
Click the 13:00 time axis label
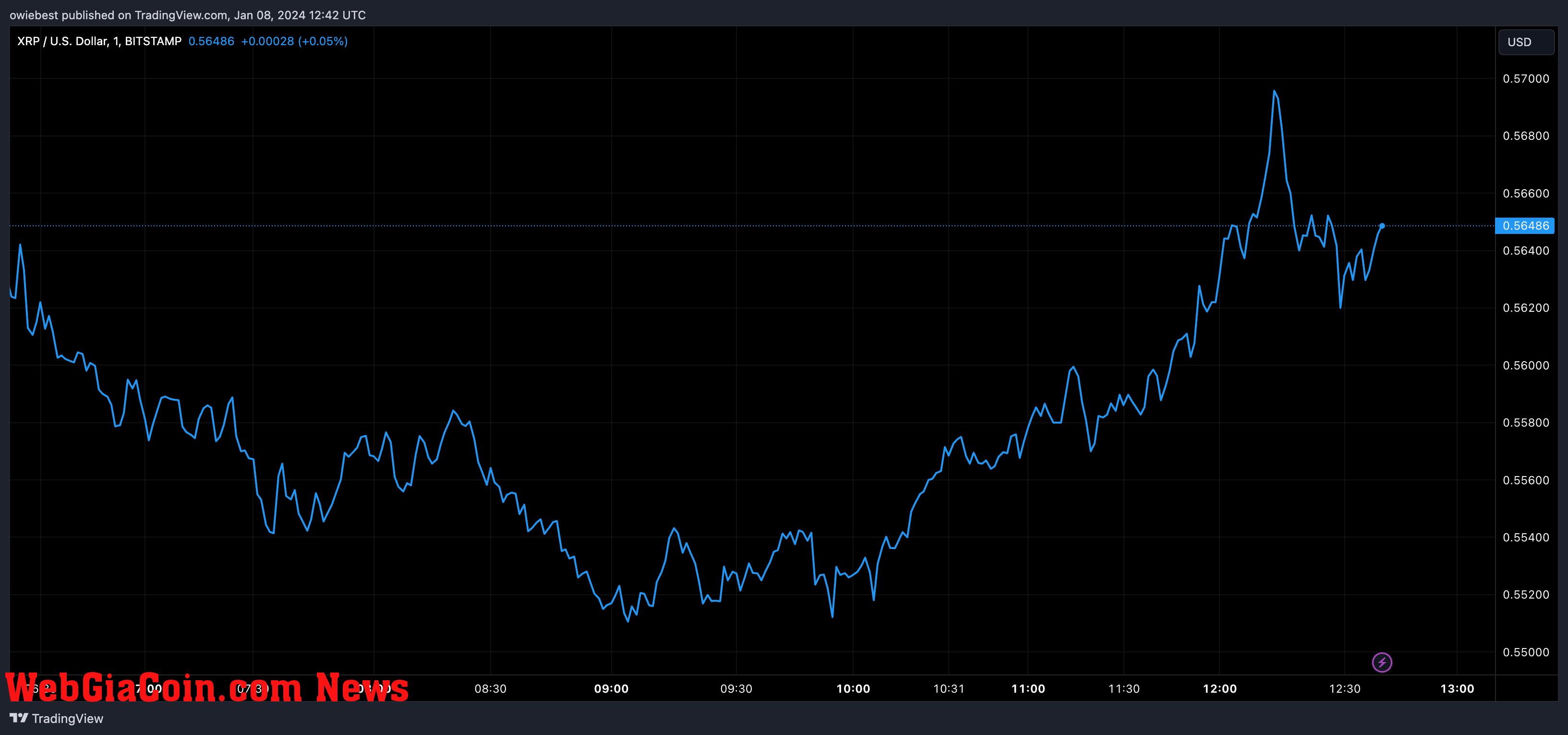click(1457, 689)
